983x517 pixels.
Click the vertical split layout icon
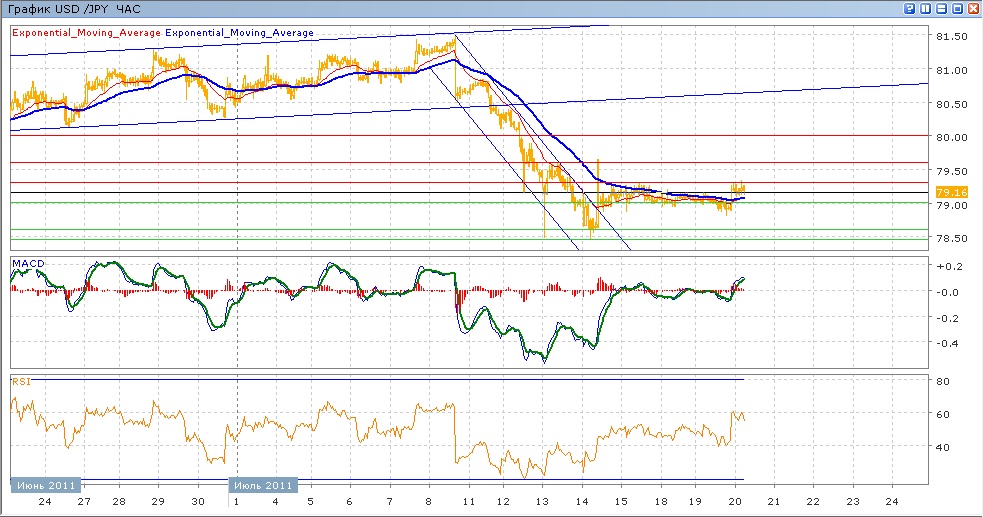pos(925,8)
